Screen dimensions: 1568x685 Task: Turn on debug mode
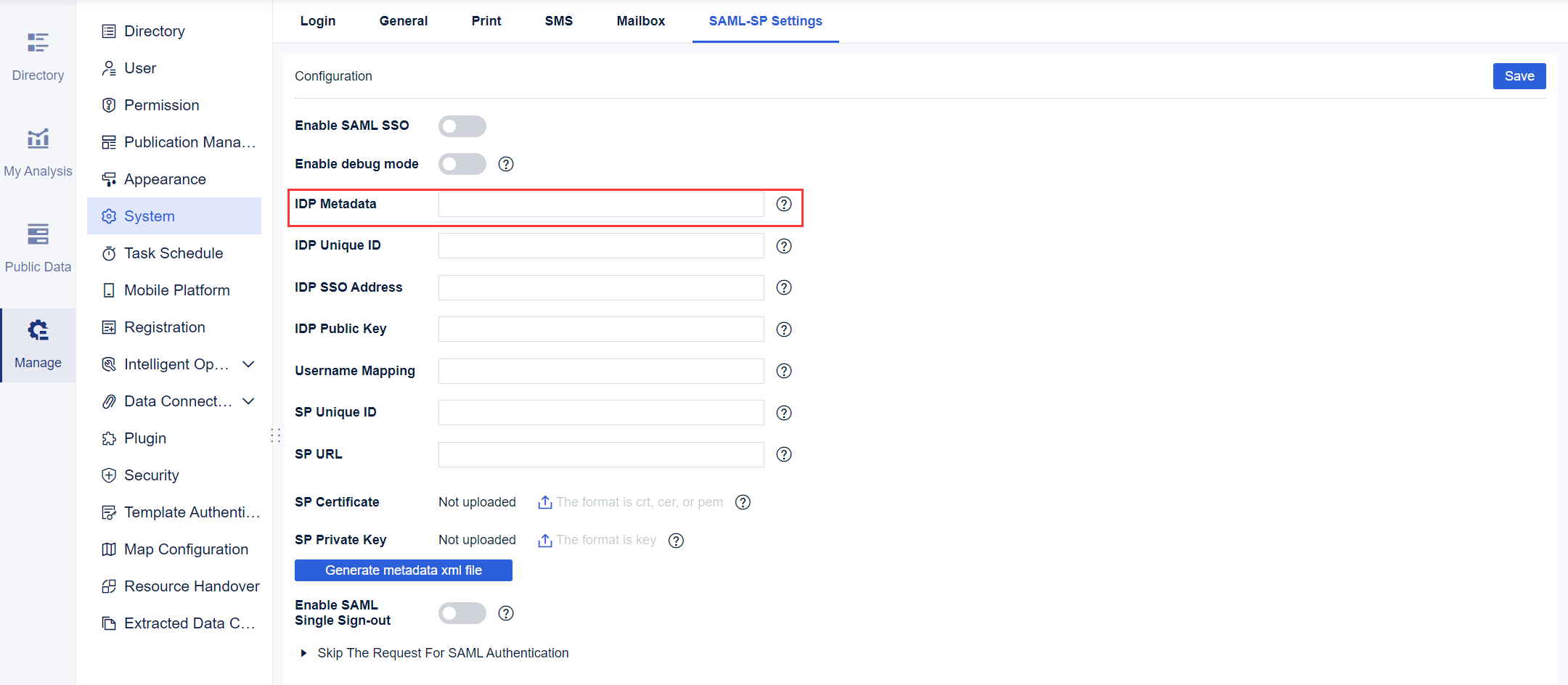(462, 163)
